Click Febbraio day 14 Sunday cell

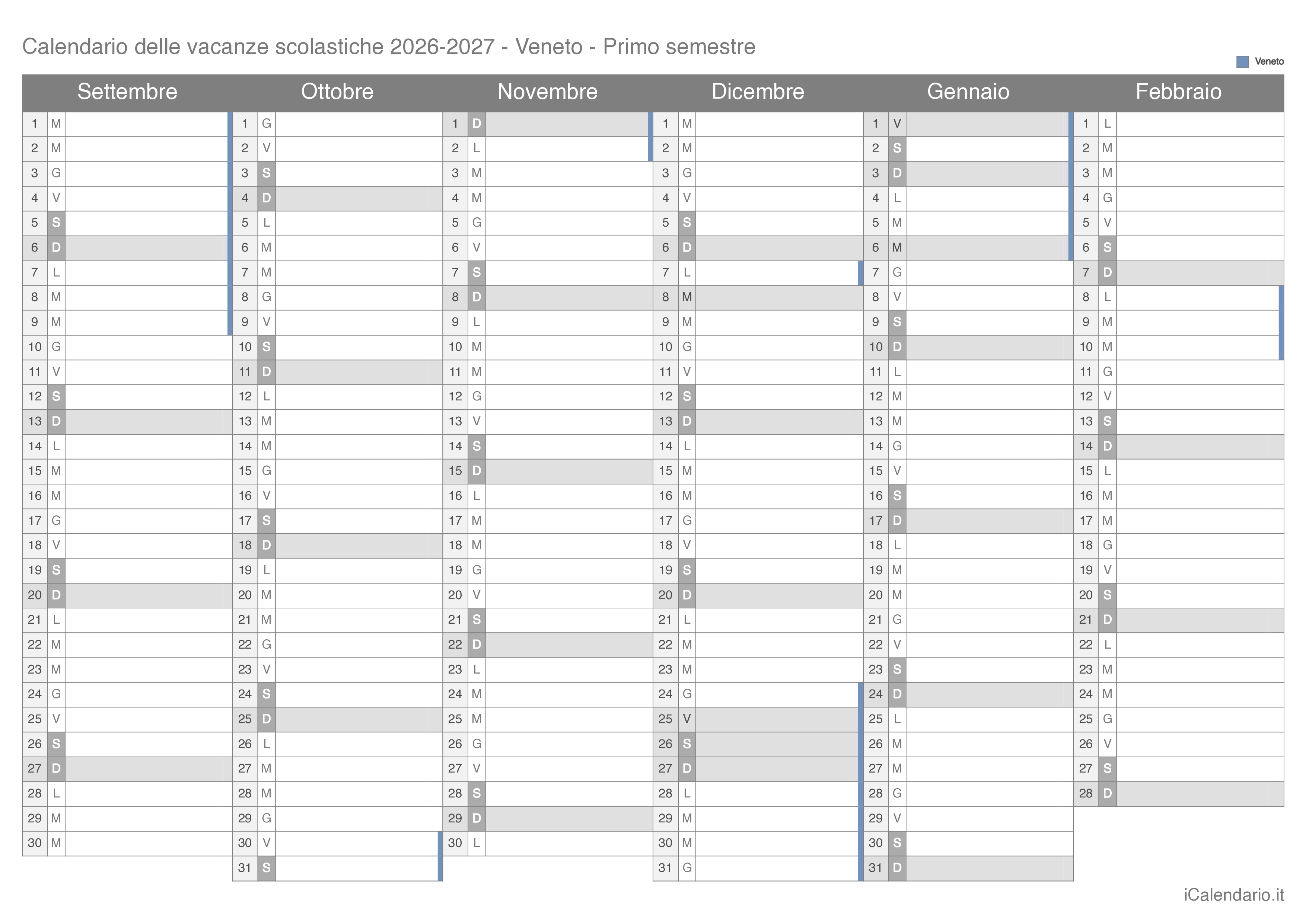click(x=1108, y=447)
